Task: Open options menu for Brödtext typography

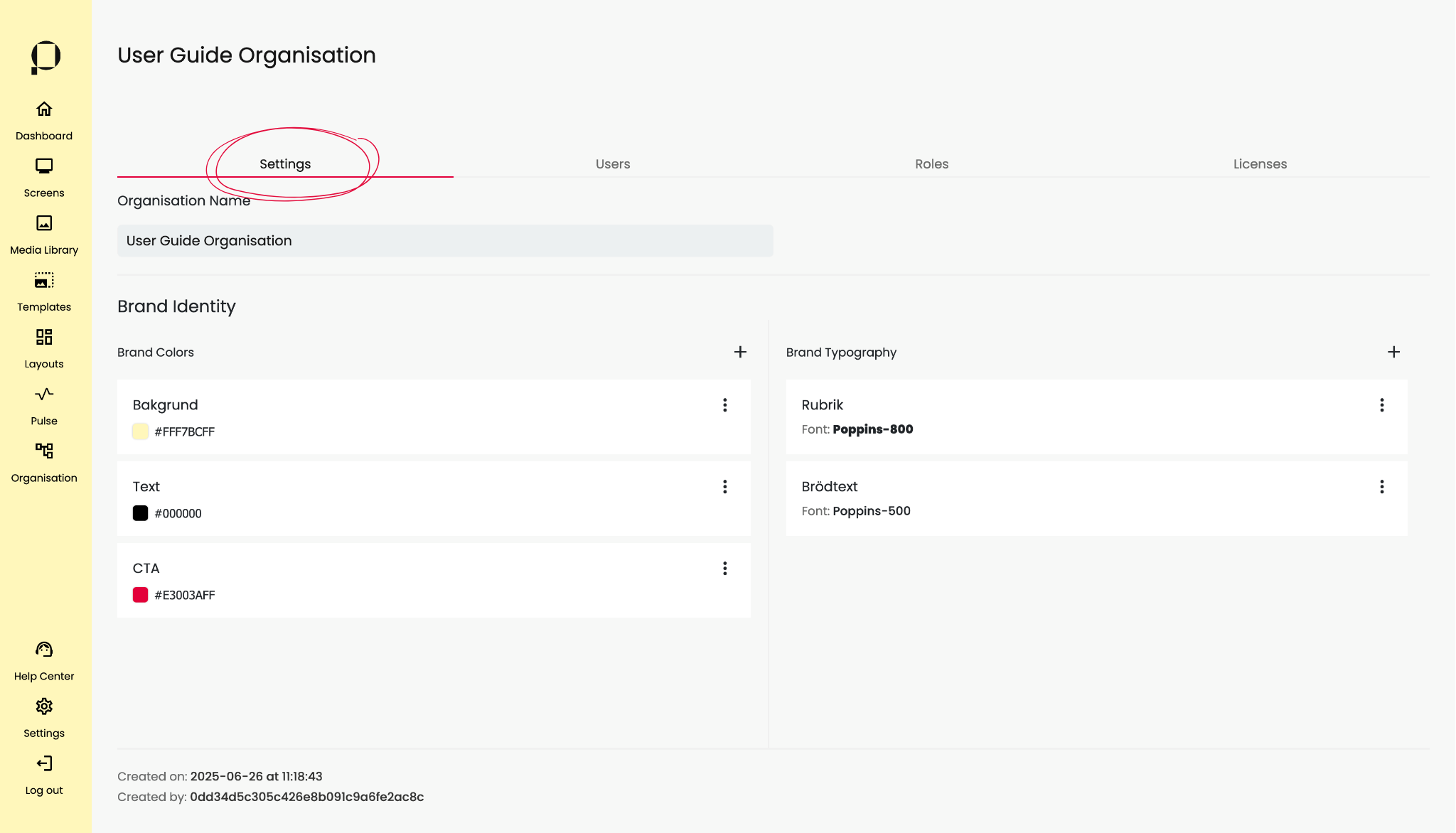Action: tap(1381, 487)
